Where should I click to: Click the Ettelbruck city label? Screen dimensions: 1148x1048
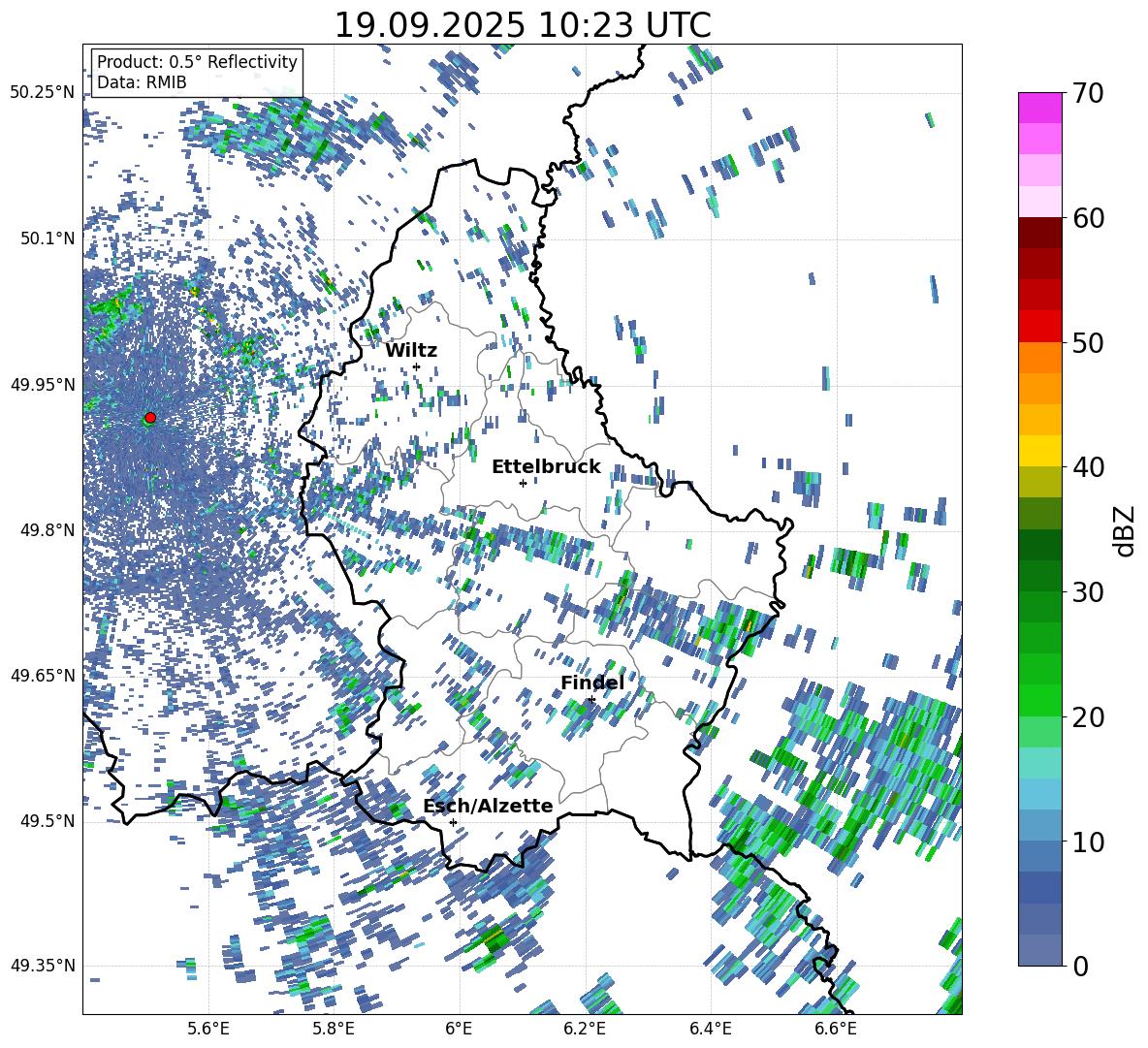coord(546,467)
